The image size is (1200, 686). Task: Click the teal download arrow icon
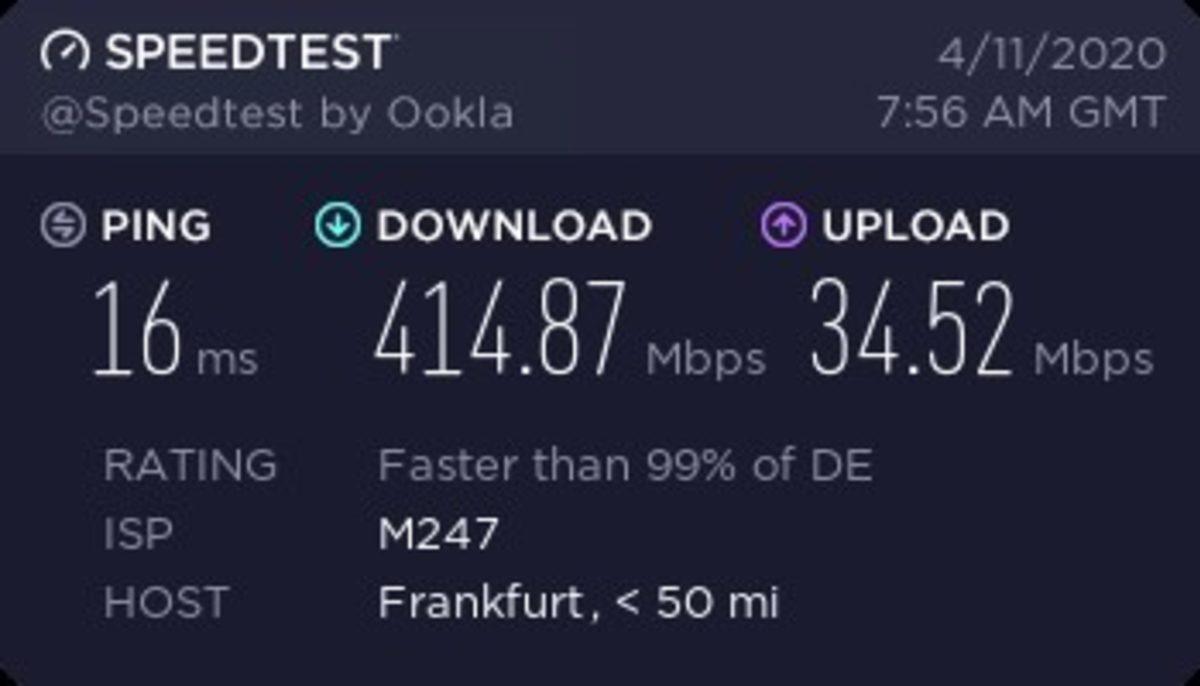(x=337, y=226)
